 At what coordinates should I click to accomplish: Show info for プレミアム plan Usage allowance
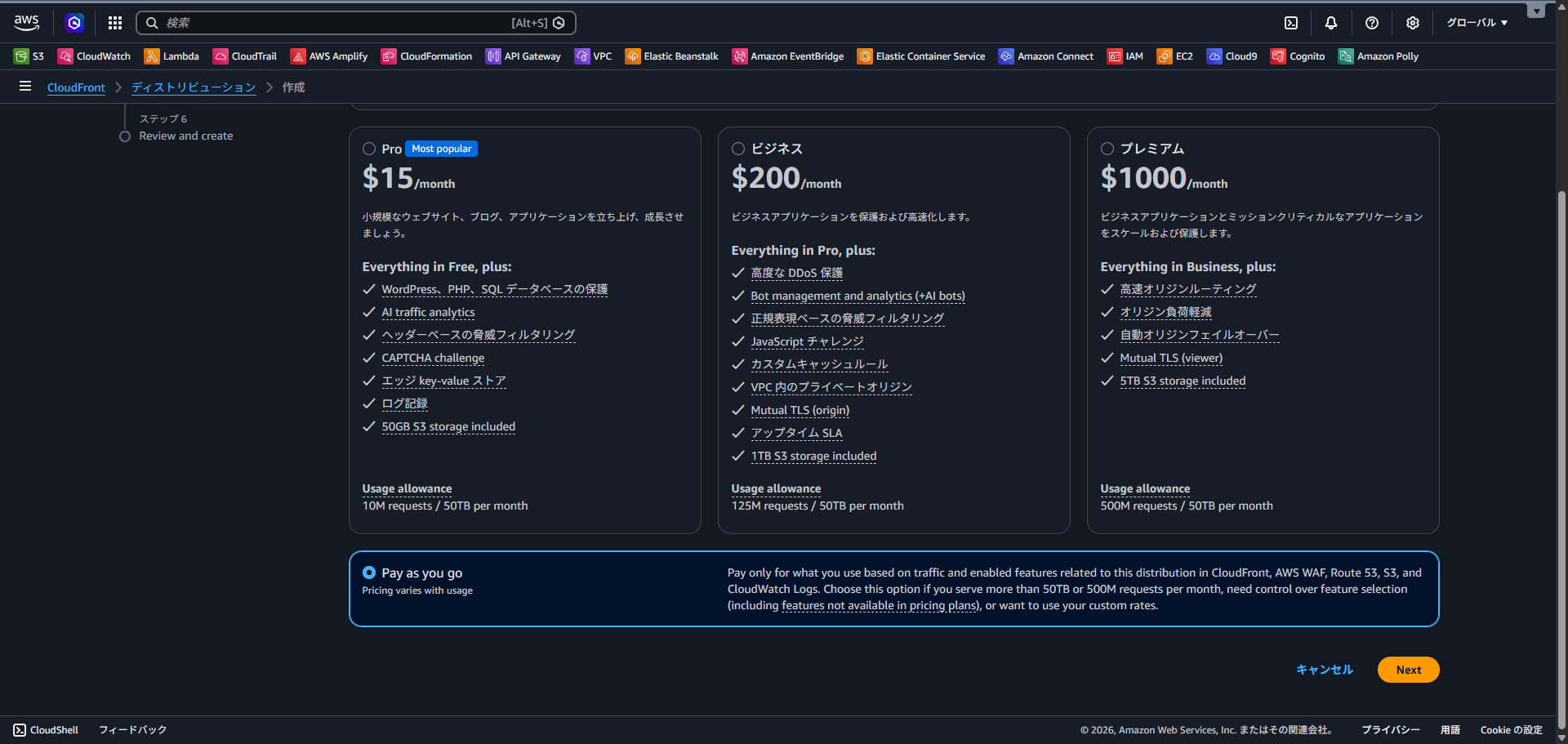pos(1145,488)
